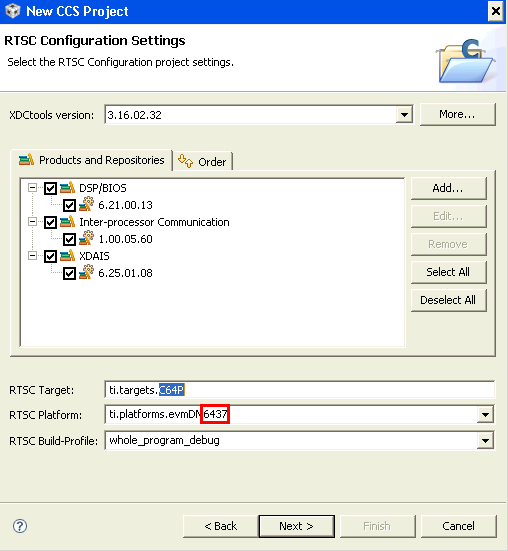
Task: Click the 1.00.05.60 version gear icon
Action: tap(86, 238)
